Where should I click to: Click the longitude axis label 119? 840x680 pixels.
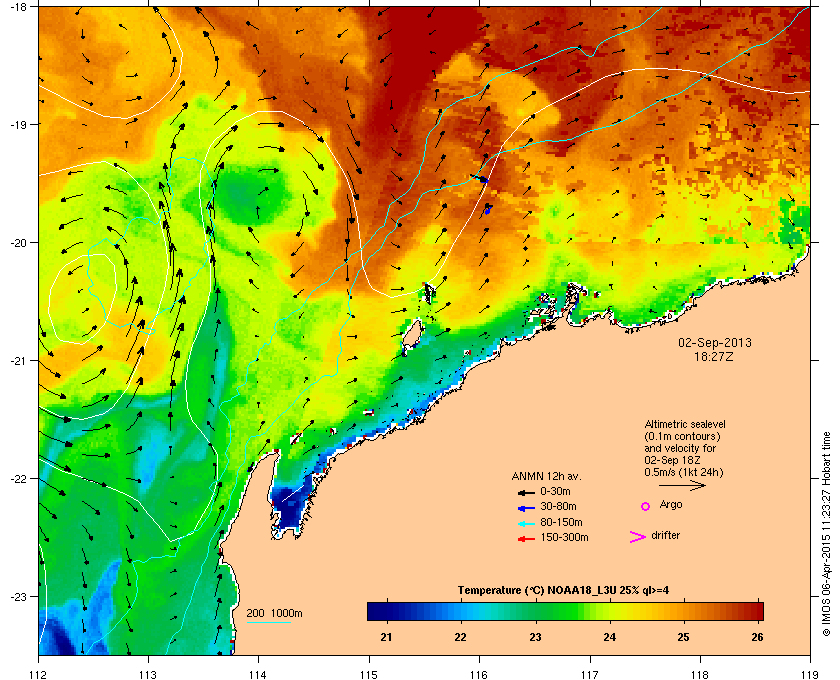click(811, 675)
